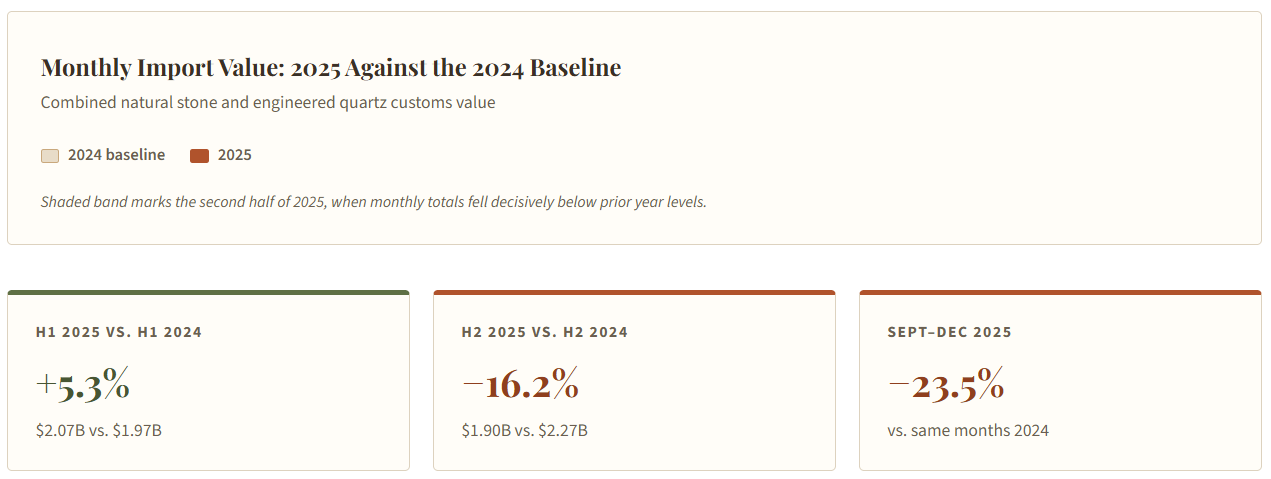Select the Monthly Import Value chart title

tap(331, 68)
